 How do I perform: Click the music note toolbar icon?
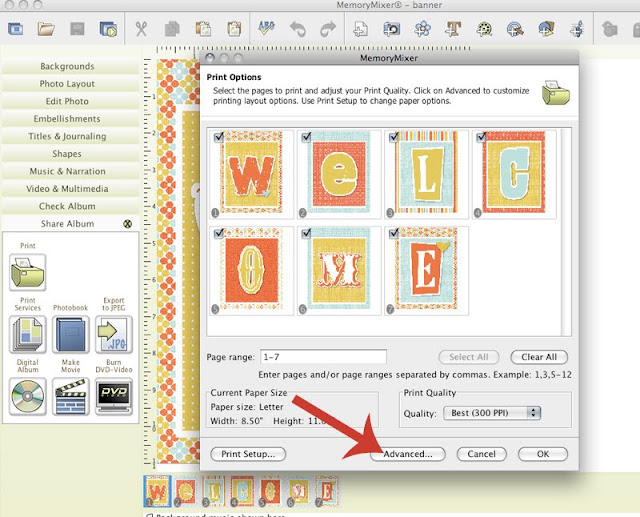577,29
